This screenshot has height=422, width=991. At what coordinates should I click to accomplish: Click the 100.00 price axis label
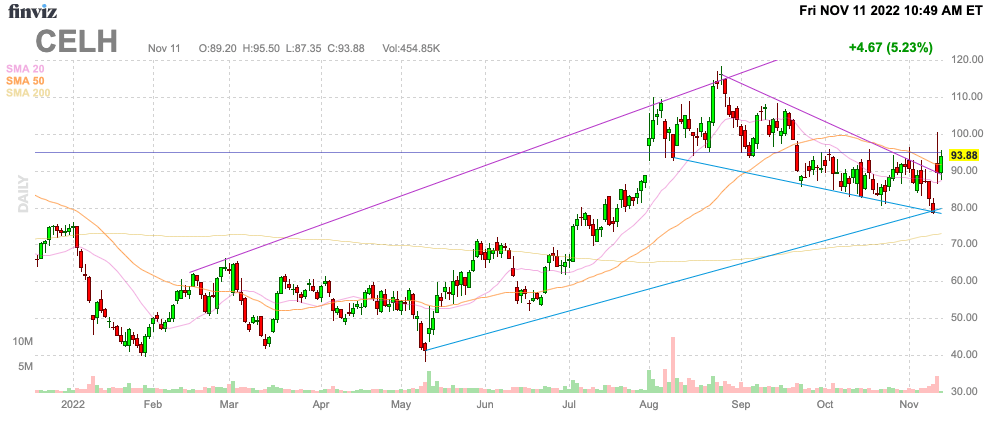pos(967,134)
